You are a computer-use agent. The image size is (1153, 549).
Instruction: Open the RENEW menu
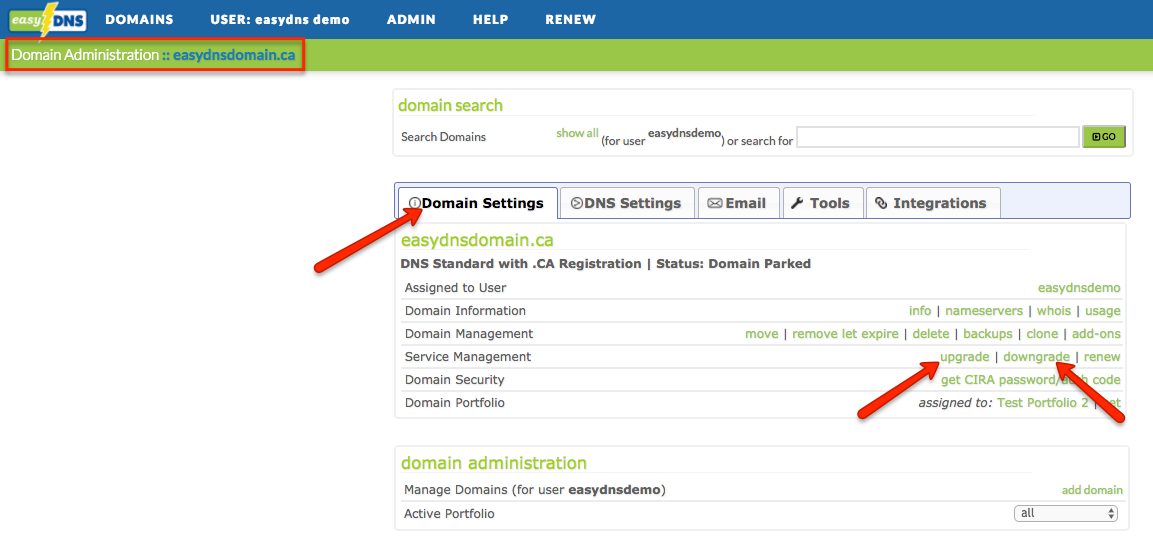tap(571, 20)
